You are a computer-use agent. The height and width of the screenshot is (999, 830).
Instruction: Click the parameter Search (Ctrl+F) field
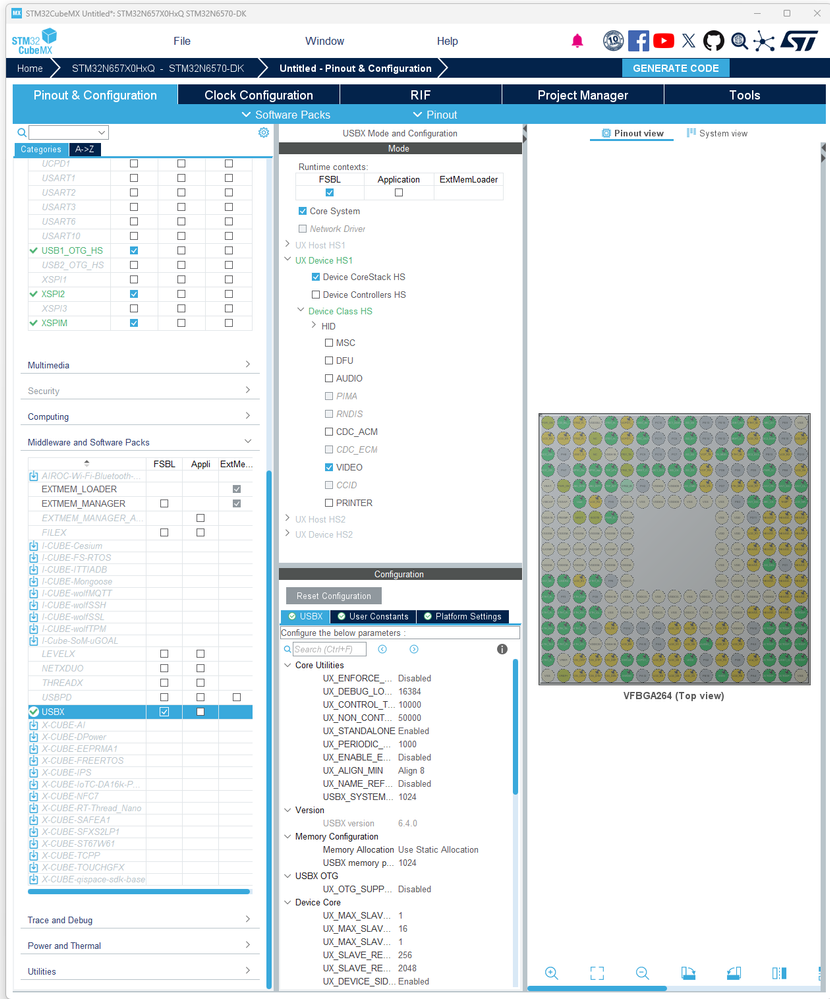pos(329,649)
